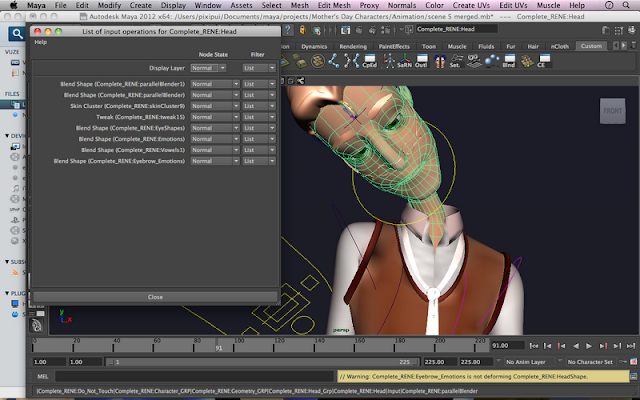
Task: Click the blue spheres shelf icon
Action: 491,61
